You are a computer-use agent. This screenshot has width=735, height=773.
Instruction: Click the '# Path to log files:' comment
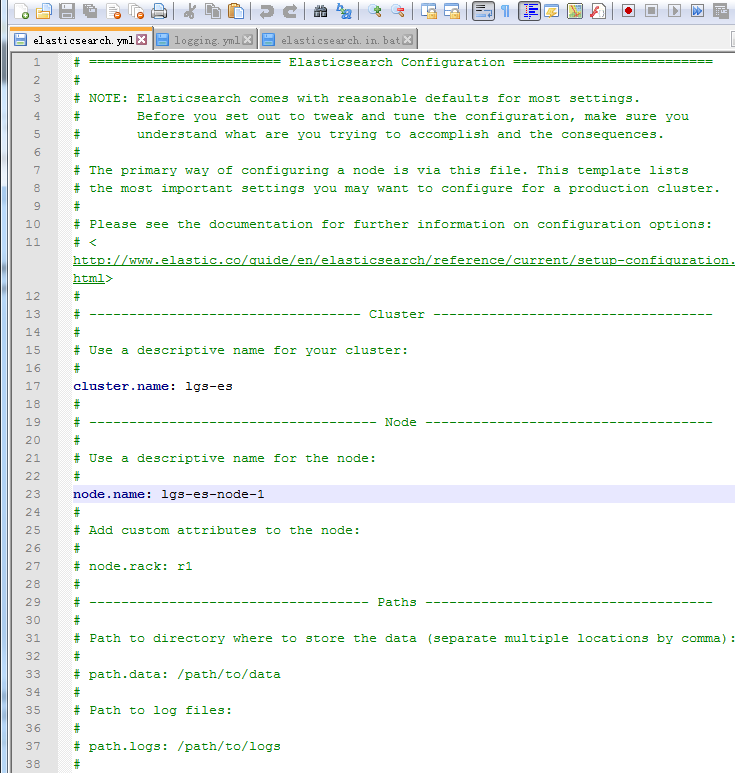coord(152,710)
